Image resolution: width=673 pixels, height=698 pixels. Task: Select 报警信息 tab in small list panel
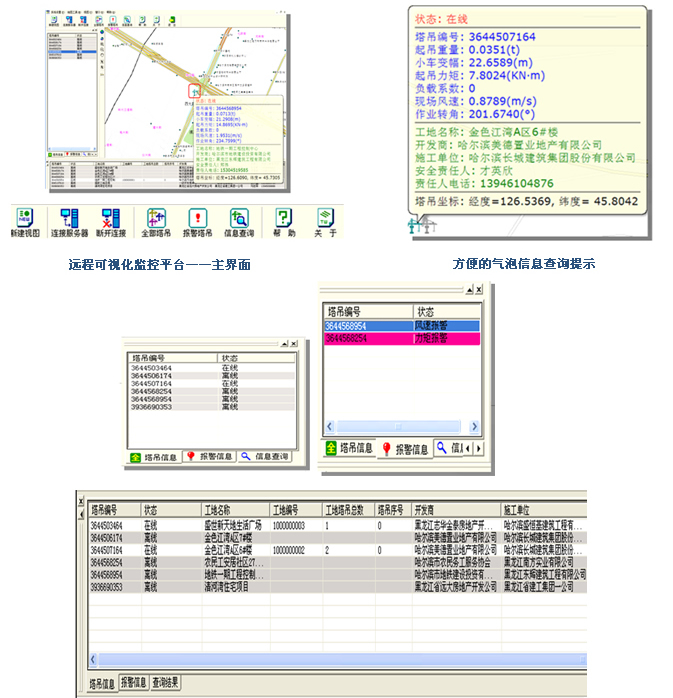210,456
